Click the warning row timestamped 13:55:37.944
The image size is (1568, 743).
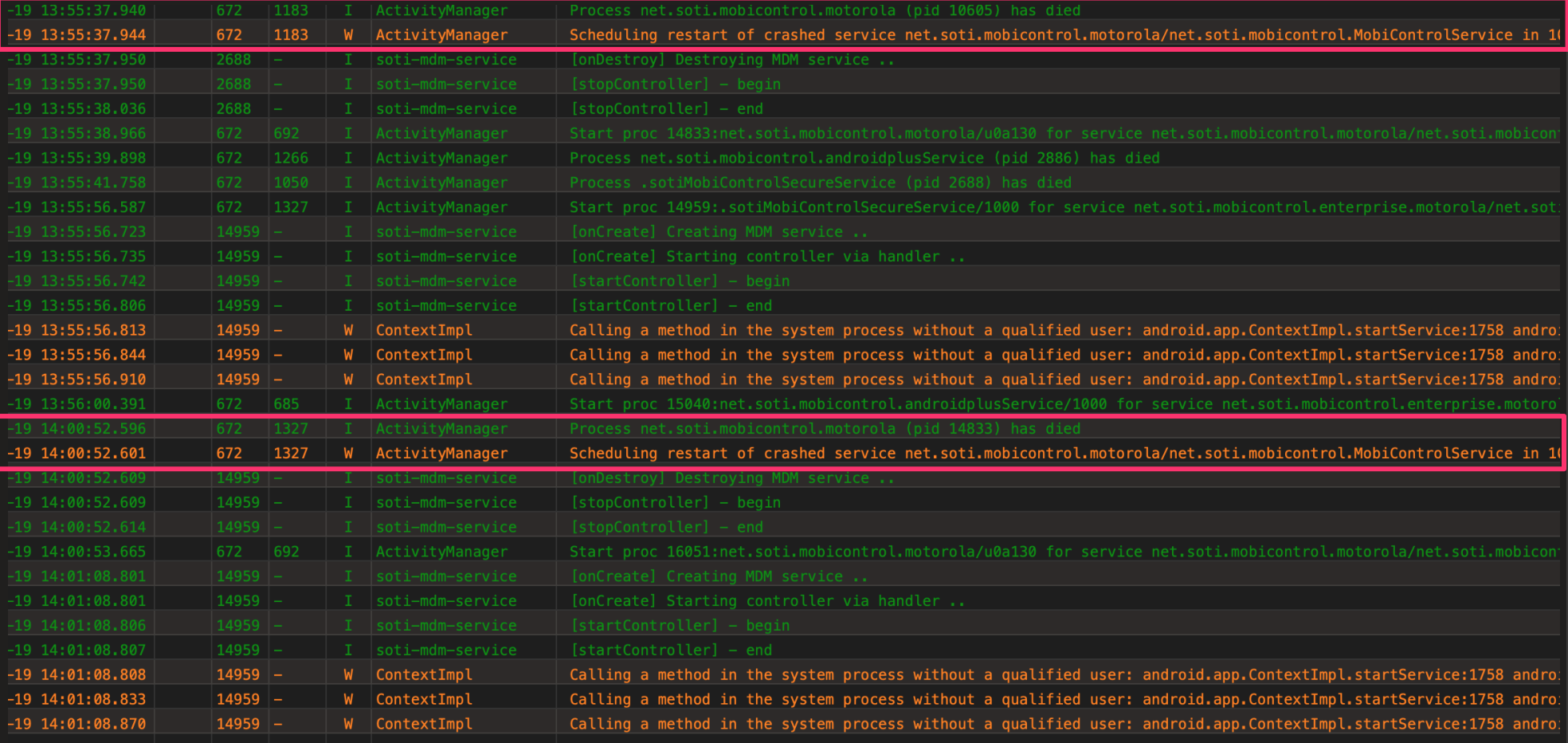(x=825, y=35)
